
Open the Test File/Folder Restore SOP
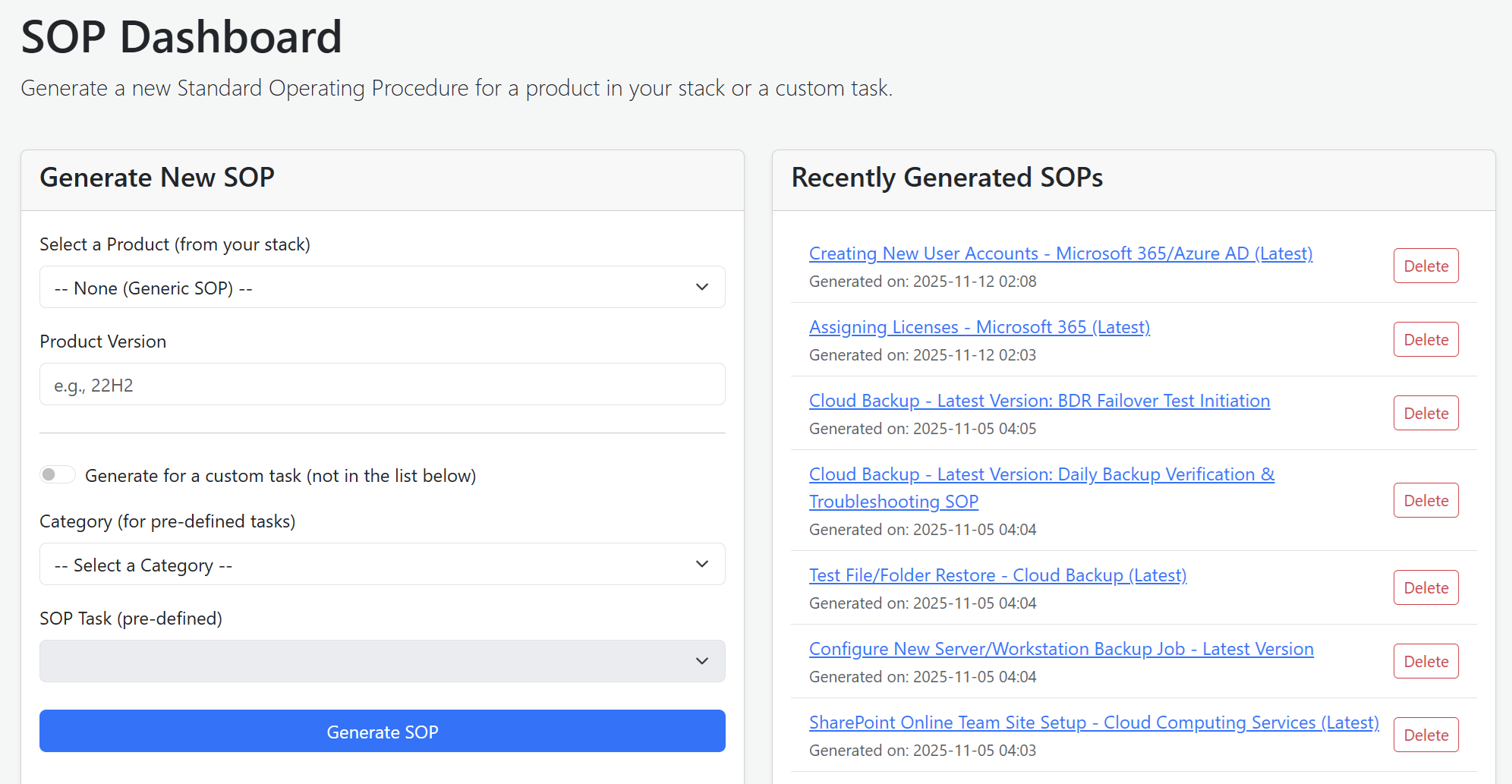click(997, 575)
